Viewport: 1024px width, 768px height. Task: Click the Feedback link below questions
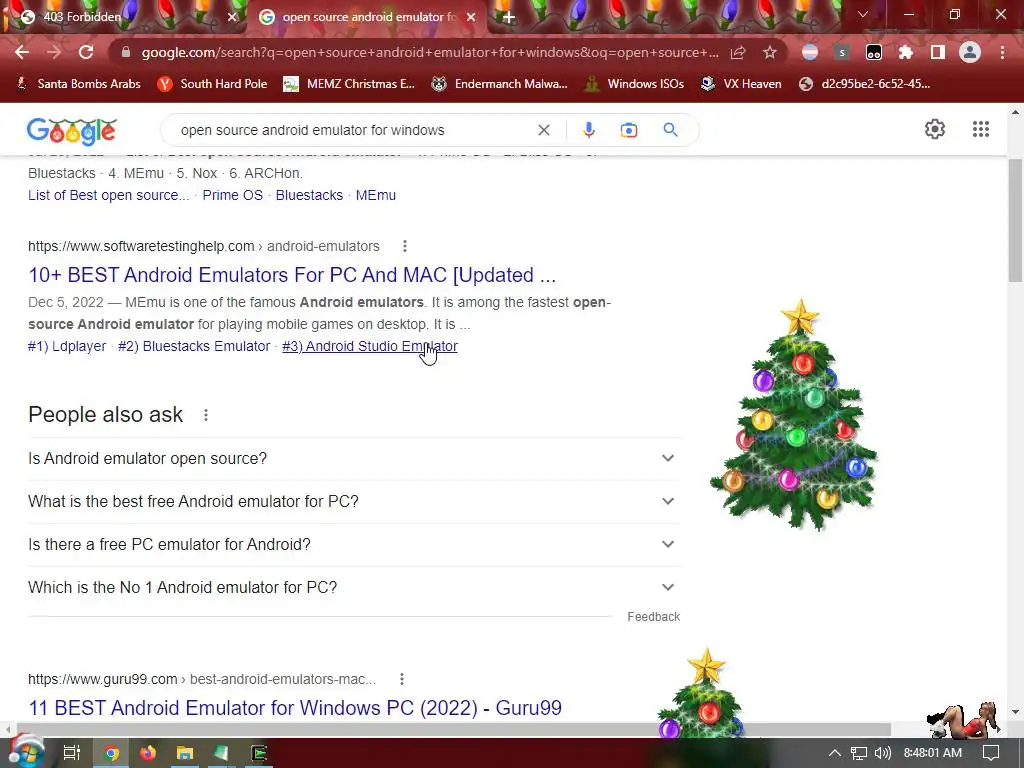[x=654, y=616]
